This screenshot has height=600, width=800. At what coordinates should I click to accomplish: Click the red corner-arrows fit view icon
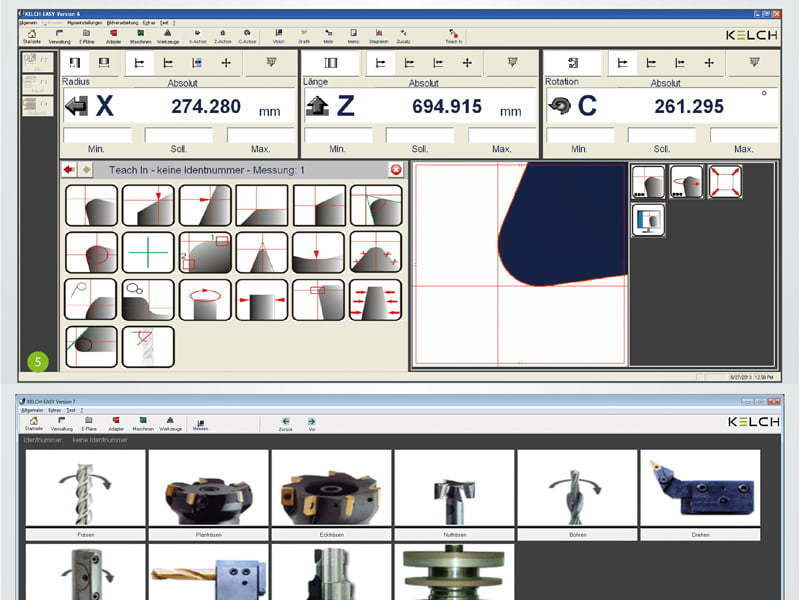pos(724,182)
